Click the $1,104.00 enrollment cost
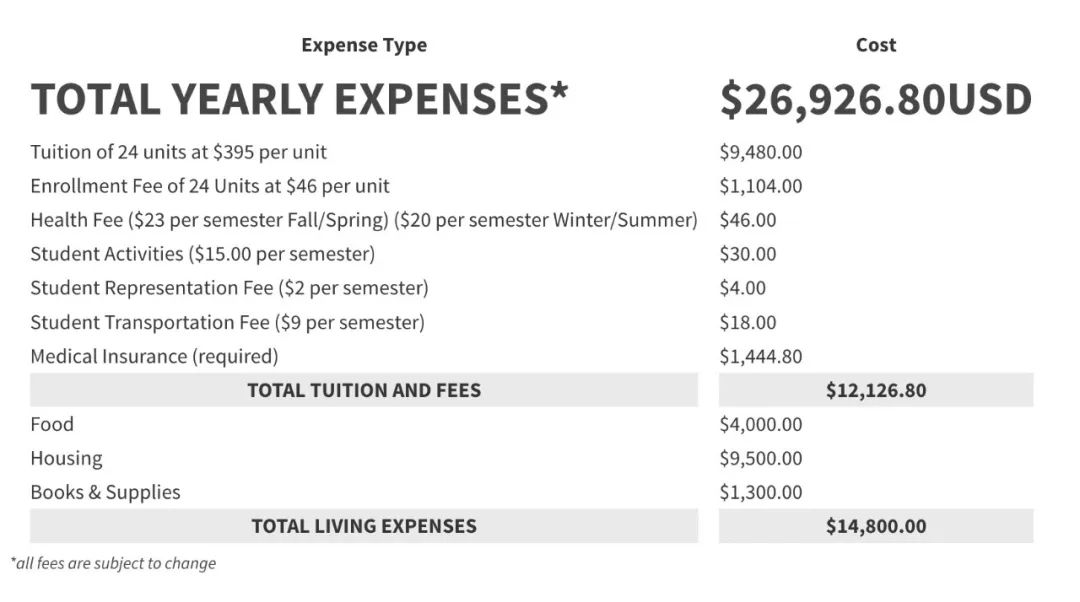Screen dimensions: 1080x602 (760, 186)
